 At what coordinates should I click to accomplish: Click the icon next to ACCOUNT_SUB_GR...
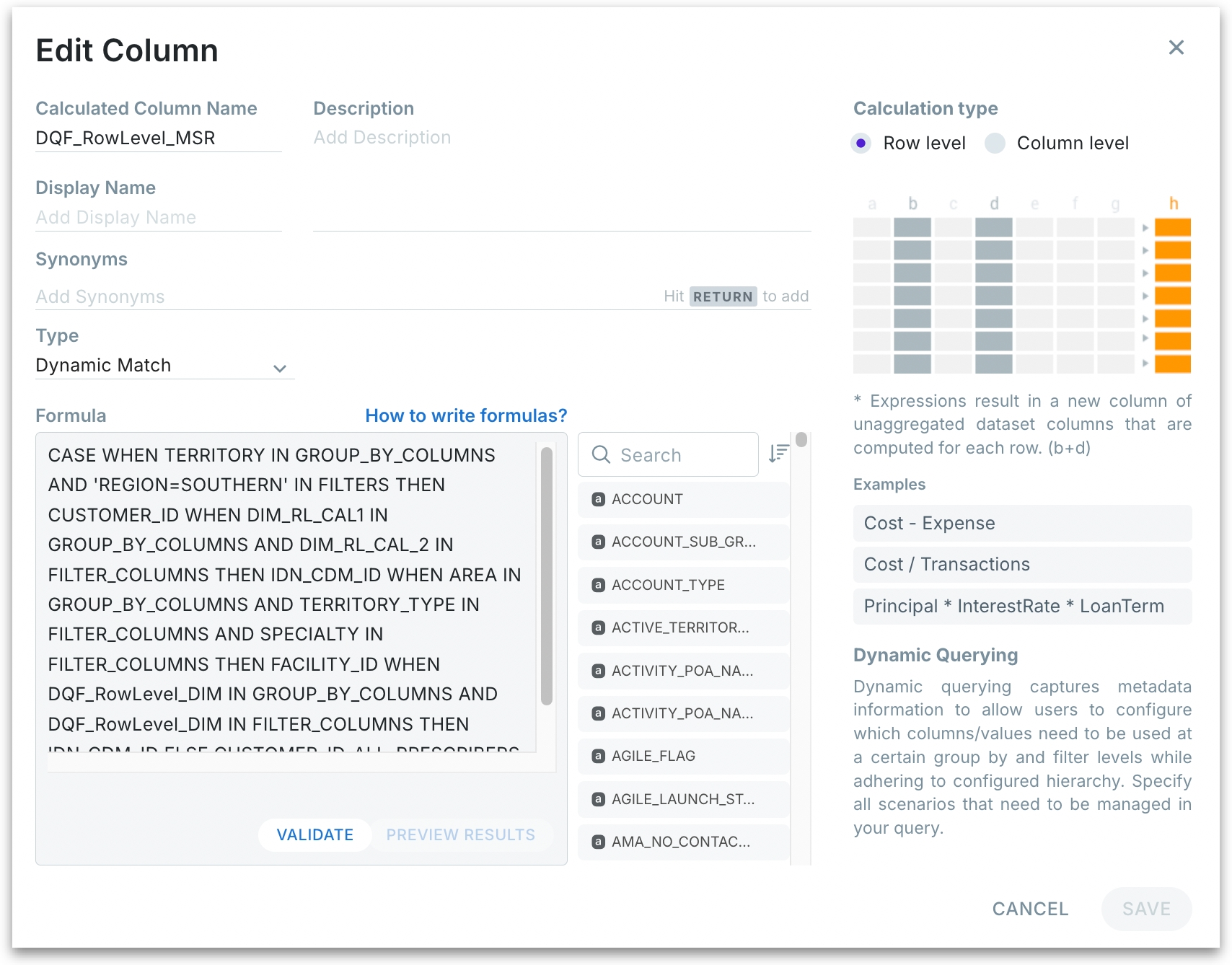tap(598, 542)
